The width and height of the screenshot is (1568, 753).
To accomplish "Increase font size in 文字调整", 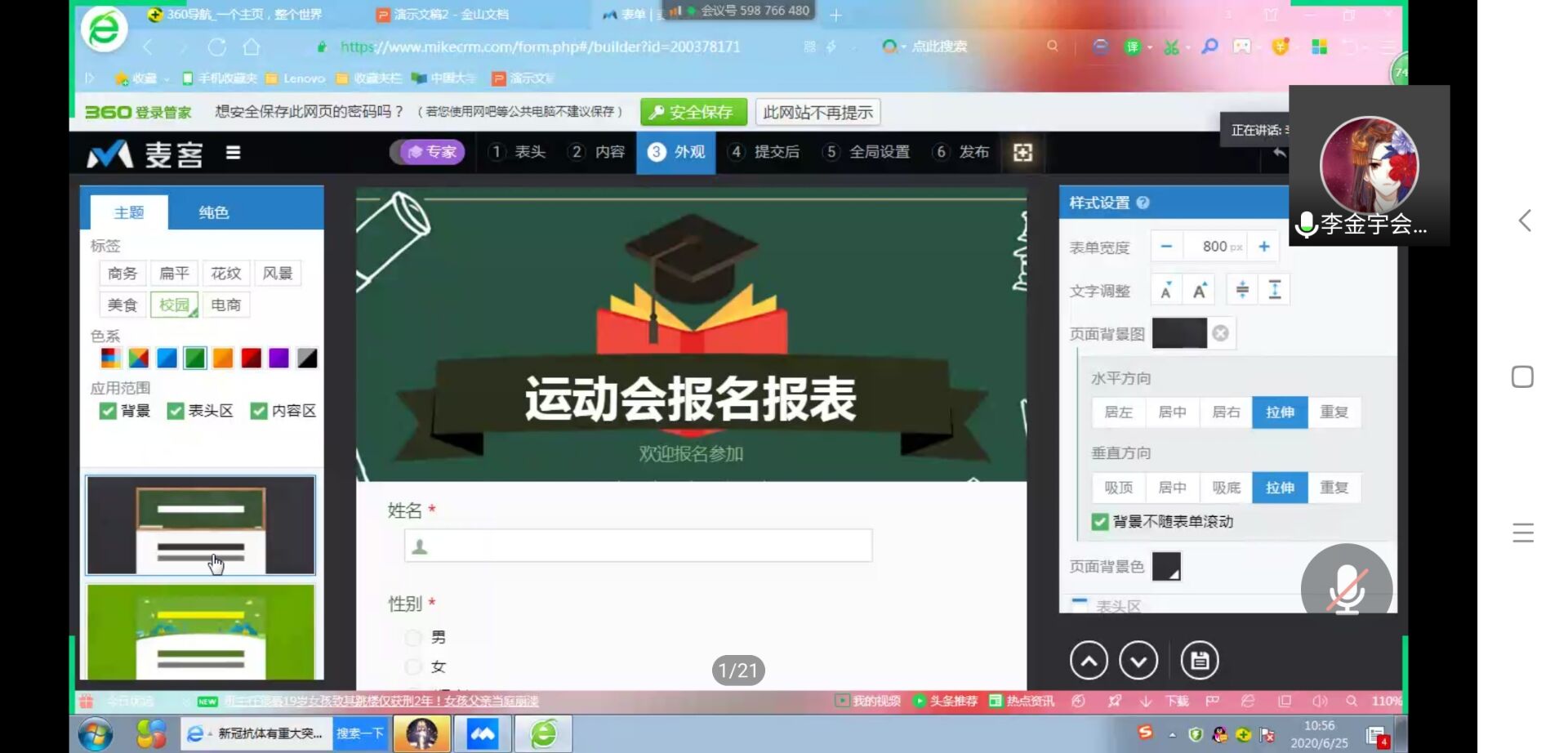I will pyautogui.click(x=1199, y=290).
